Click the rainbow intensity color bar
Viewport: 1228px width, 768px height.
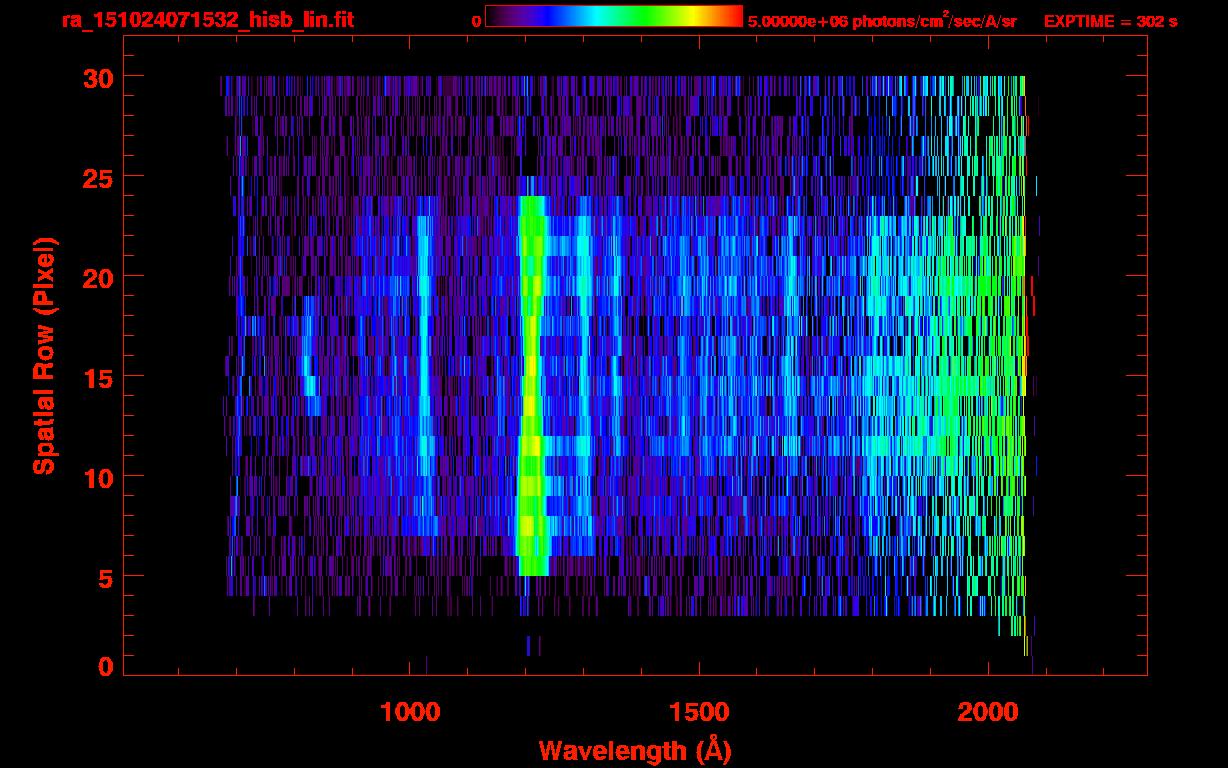pos(614,16)
